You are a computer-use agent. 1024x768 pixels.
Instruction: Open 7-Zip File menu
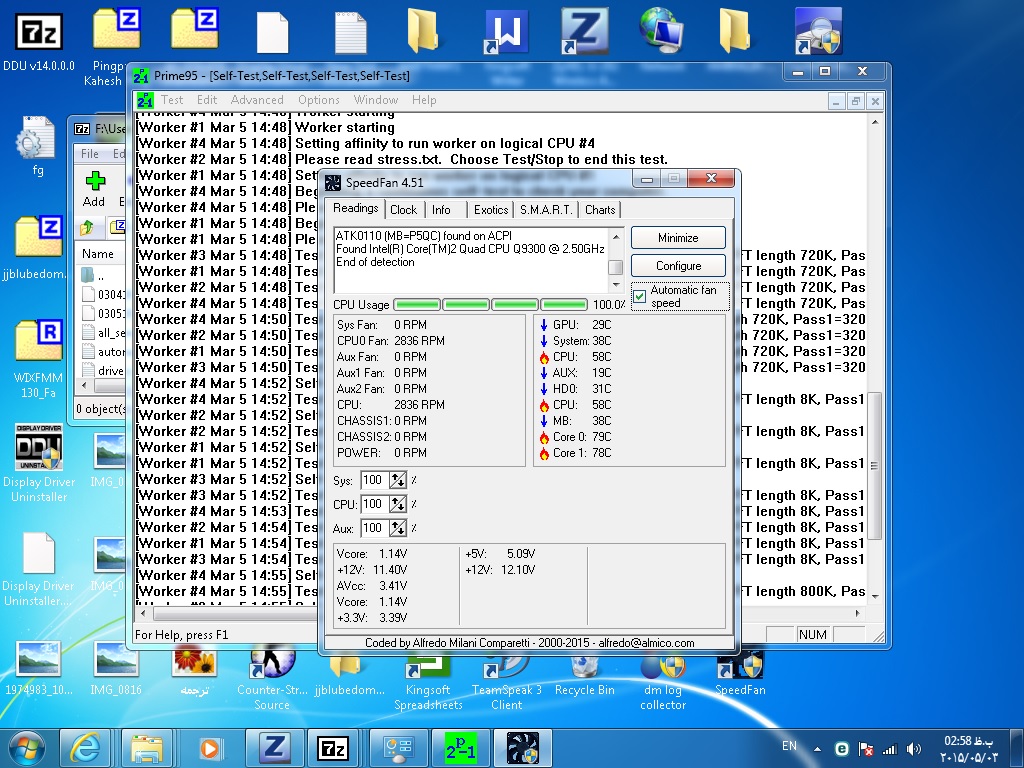pos(90,153)
